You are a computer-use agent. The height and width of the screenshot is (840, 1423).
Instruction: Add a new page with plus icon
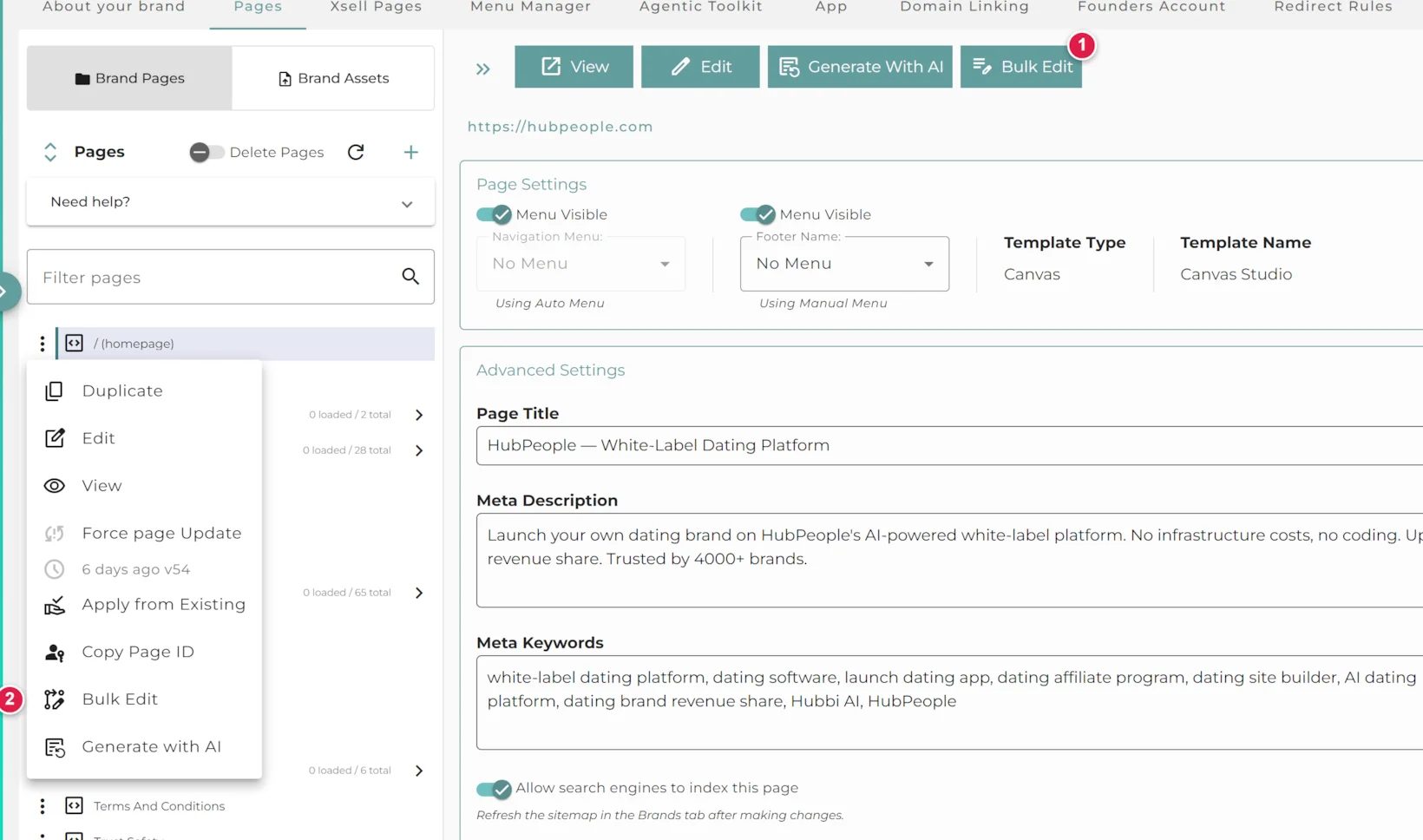pyautogui.click(x=411, y=152)
